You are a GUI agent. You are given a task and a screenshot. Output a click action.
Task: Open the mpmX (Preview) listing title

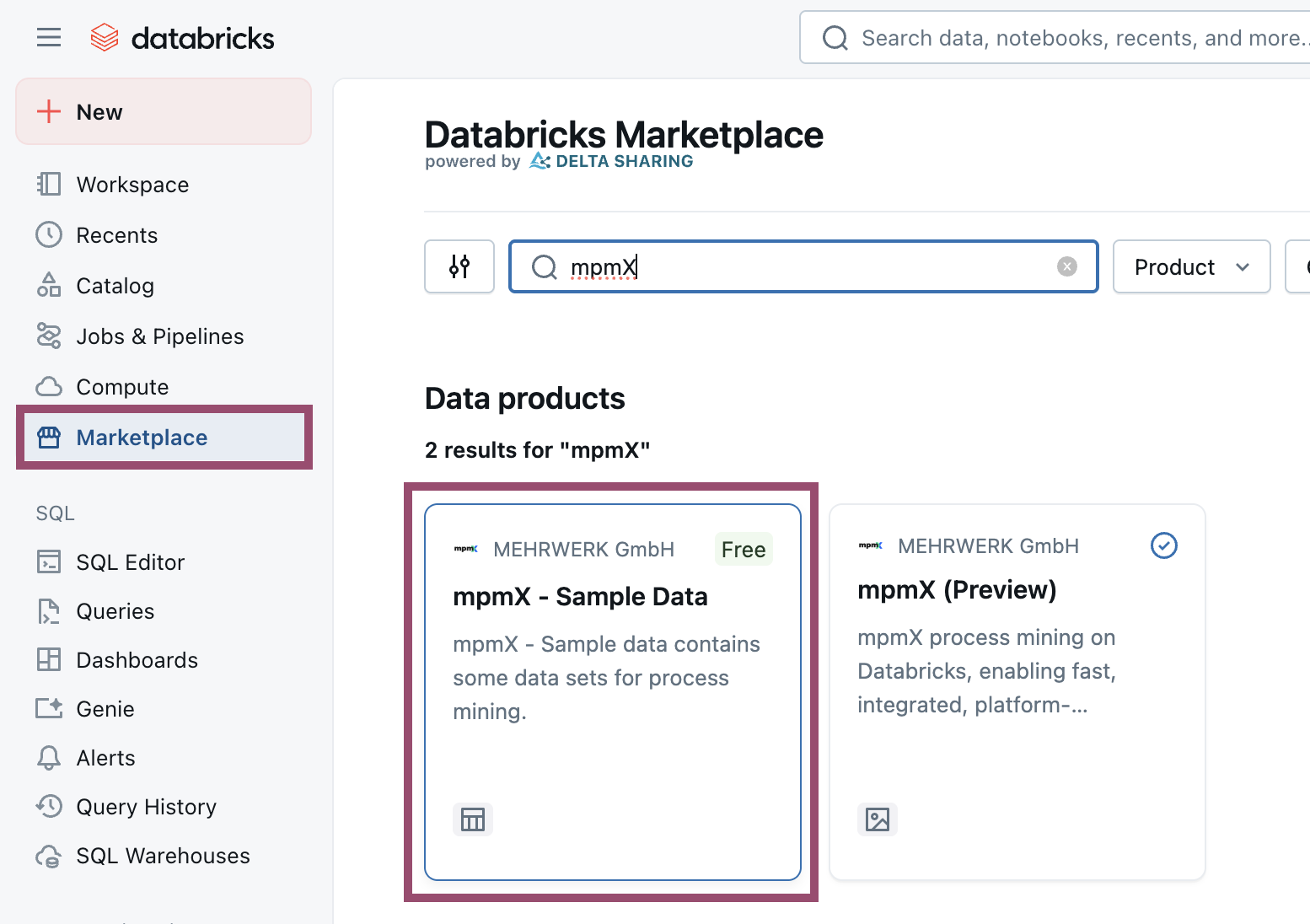point(957,589)
